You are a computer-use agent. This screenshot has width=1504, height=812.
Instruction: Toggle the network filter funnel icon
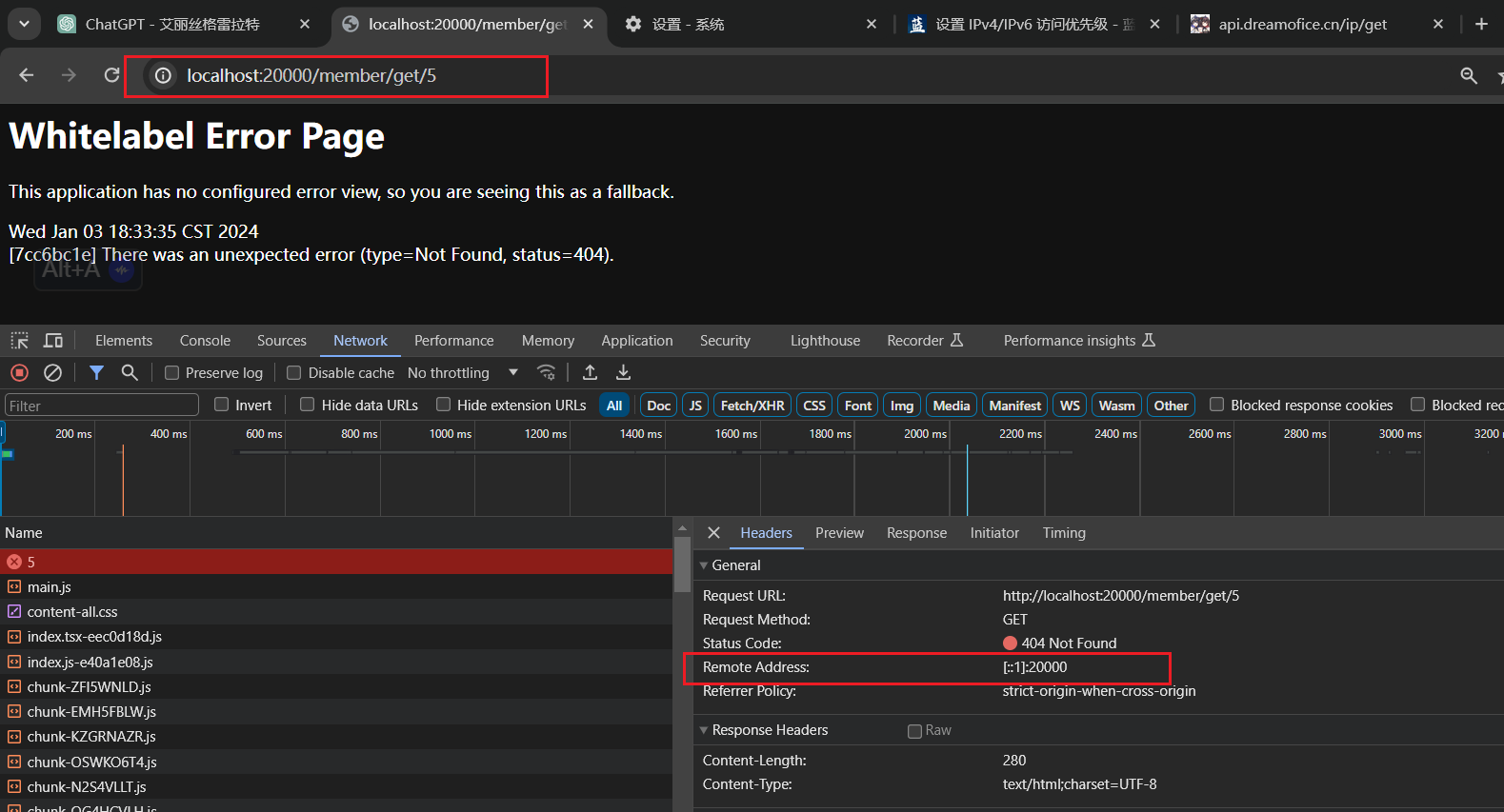[96, 373]
